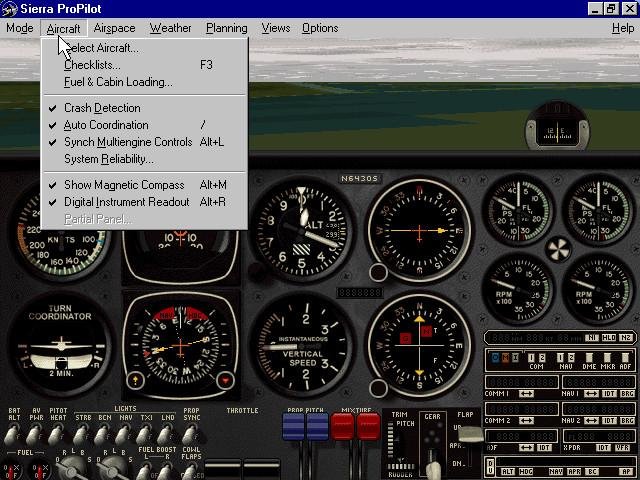Click the altimeter gauge
The height and width of the screenshot is (480, 640).
click(x=302, y=231)
